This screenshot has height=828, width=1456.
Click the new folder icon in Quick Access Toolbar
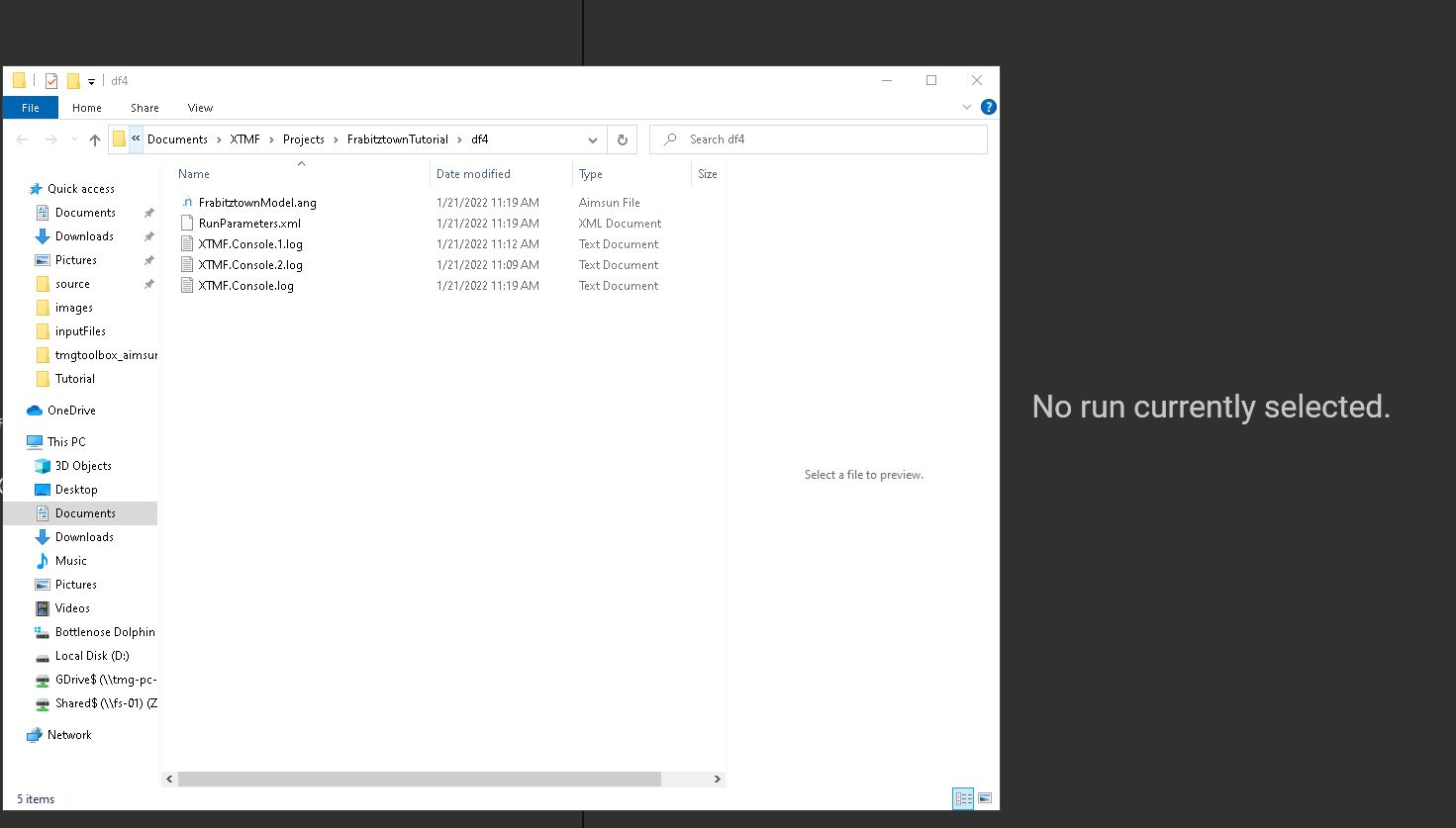pyautogui.click(x=71, y=80)
